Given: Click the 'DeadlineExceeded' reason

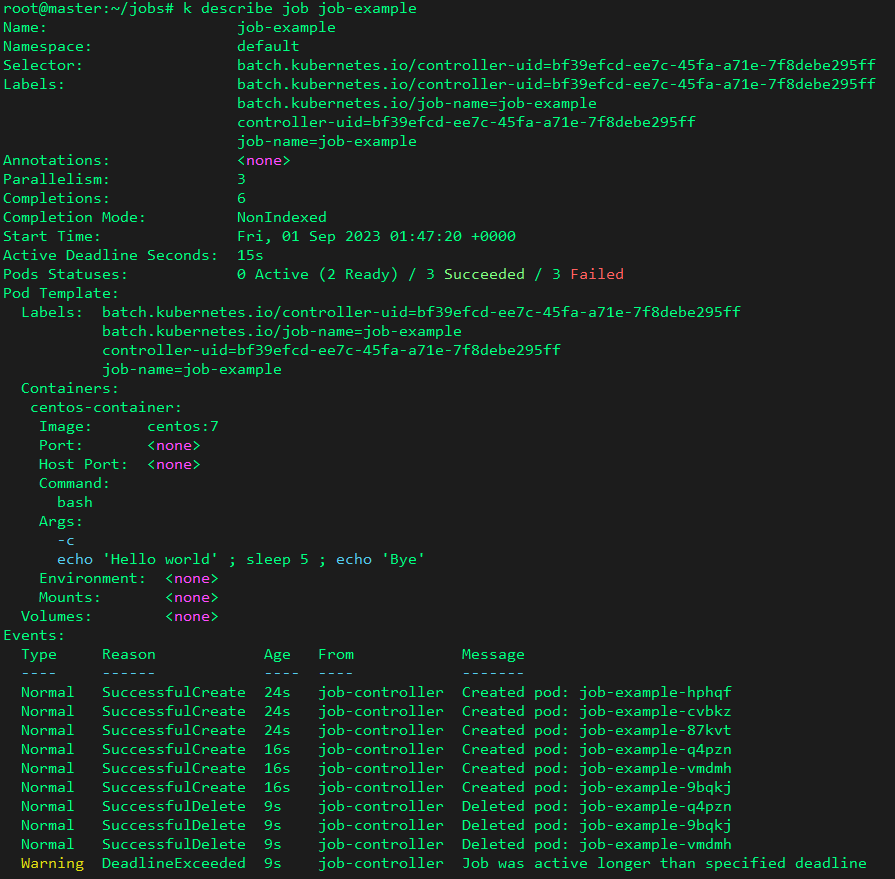Looking at the screenshot, I should point(174,863).
